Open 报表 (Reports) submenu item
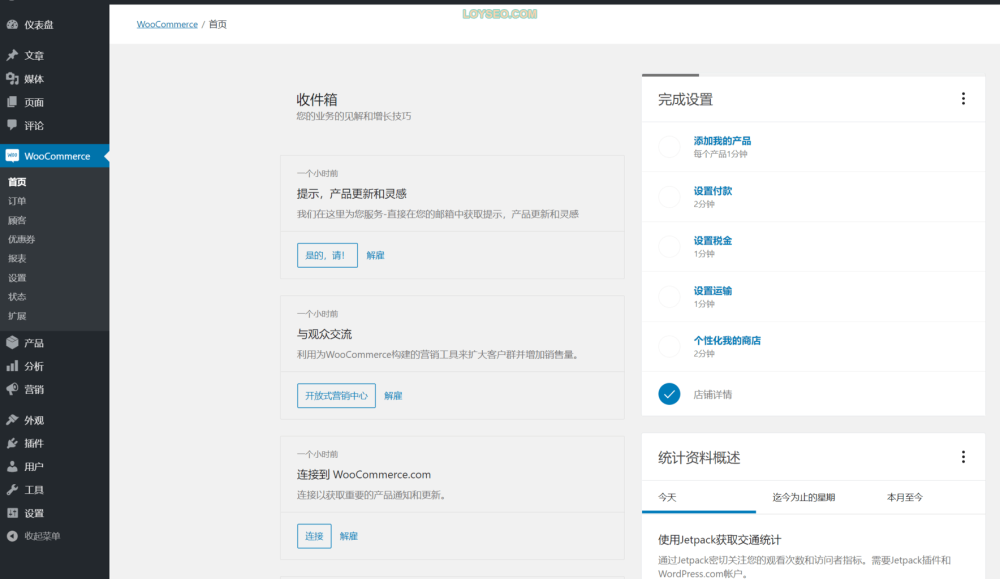Viewport: 1000px width, 579px height. click(17, 258)
